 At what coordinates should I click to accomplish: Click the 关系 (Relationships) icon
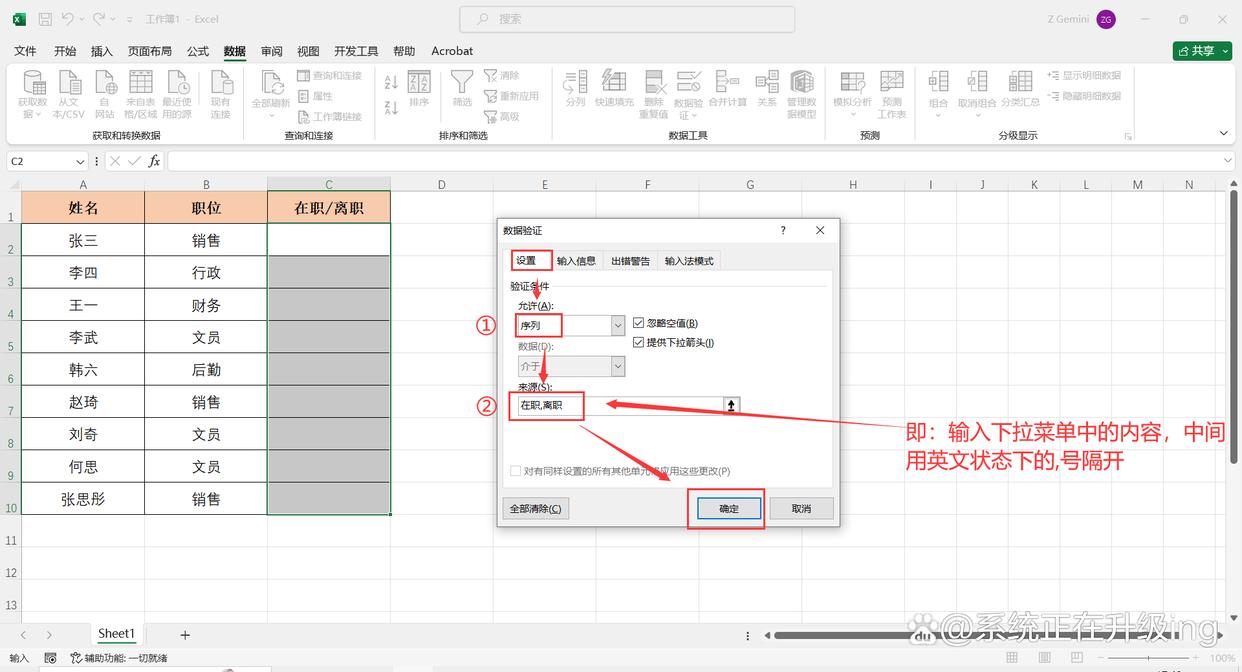767,83
